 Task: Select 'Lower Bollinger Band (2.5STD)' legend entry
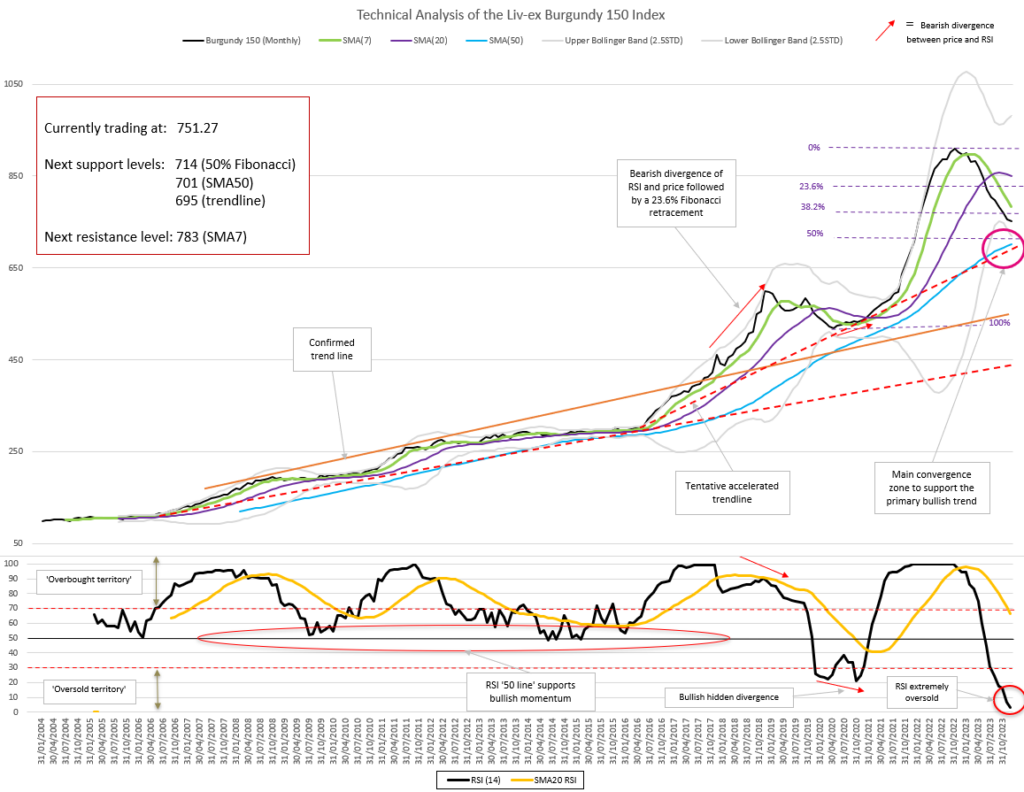772,40
